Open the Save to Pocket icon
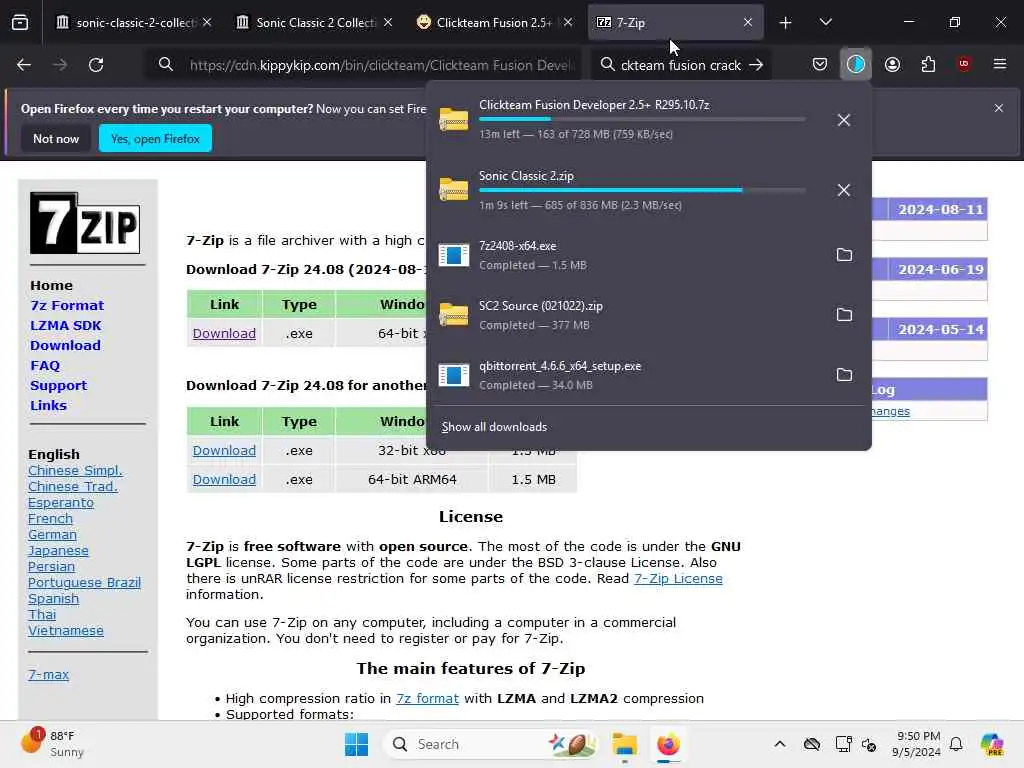Image resolution: width=1024 pixels, height=768 pixels. point(820,65)
